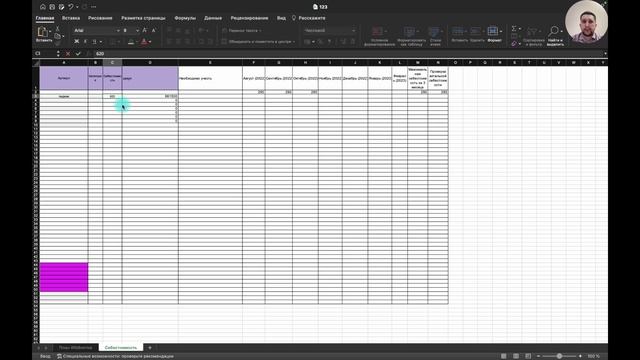This screenshot has width=640, height=360.
Task: Click the Удалить cells button
Action: pos(477,34)
